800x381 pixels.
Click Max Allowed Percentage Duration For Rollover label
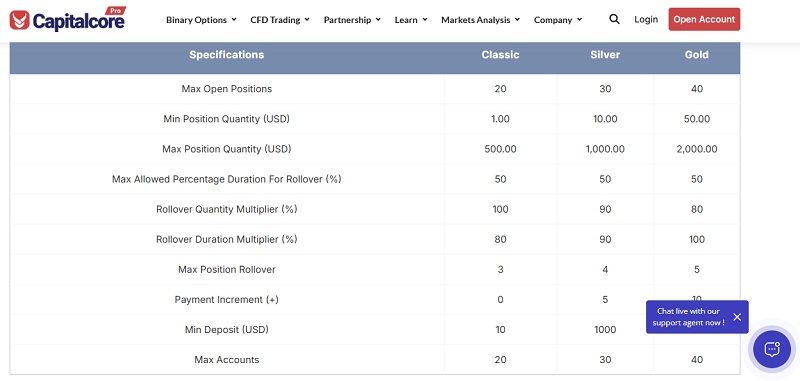[227, 179]
